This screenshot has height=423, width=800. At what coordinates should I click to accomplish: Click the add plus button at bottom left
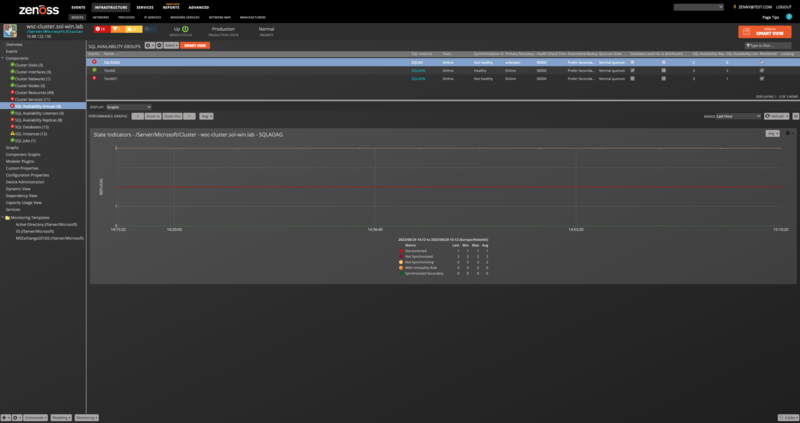[5, 418]
